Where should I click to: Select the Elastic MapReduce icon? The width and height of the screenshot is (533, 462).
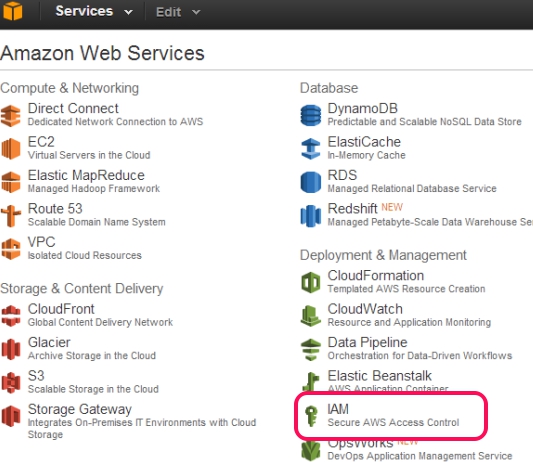pos(11,182)
